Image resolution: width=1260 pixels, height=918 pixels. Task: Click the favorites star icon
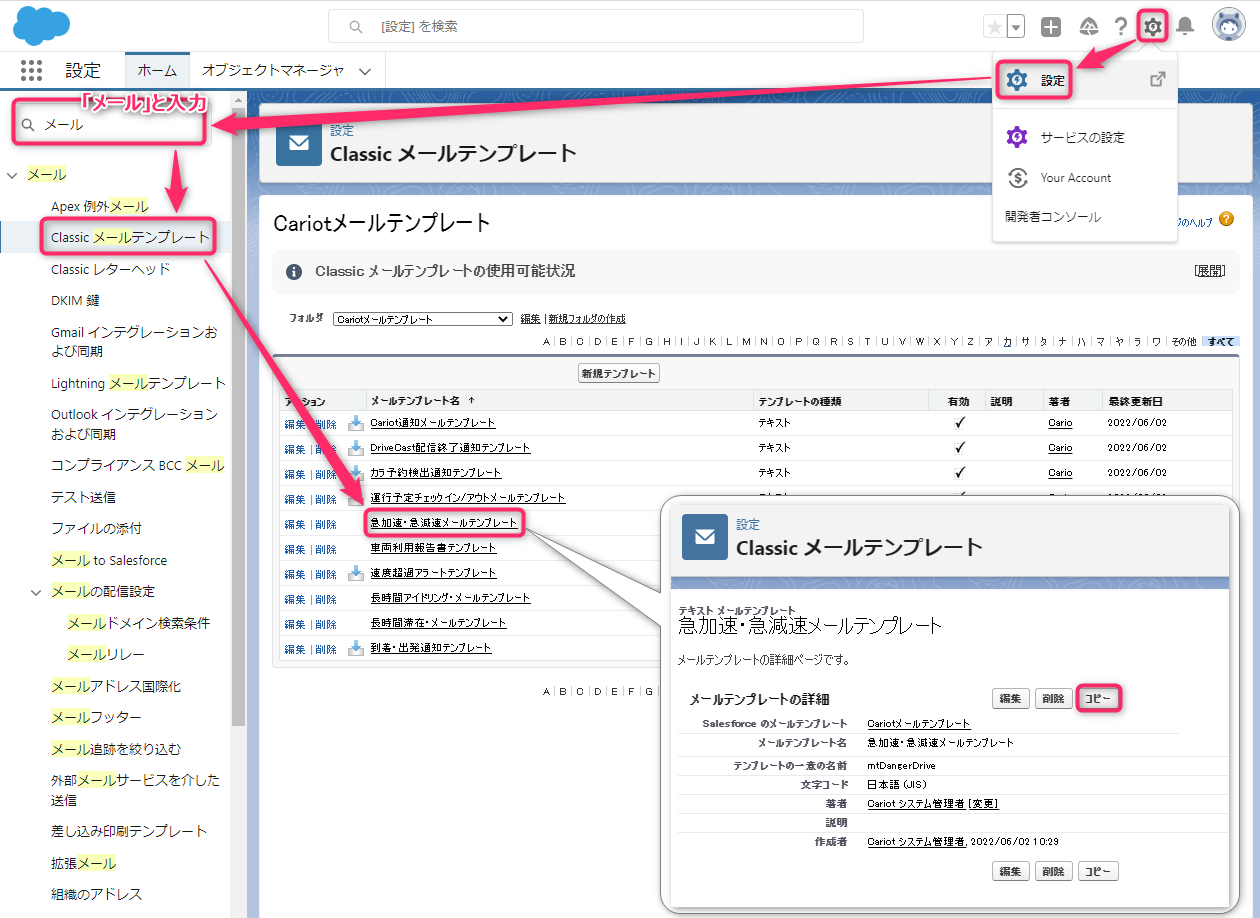click(x=994, y=27)
